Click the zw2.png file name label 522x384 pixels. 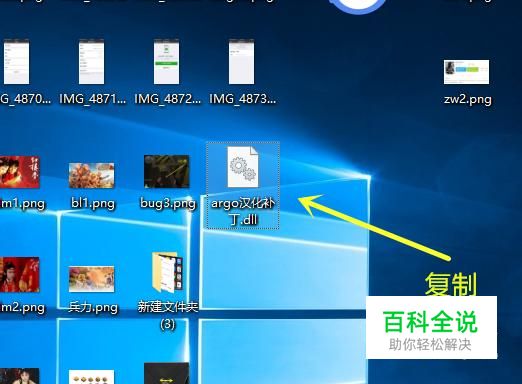coord(468,99)
